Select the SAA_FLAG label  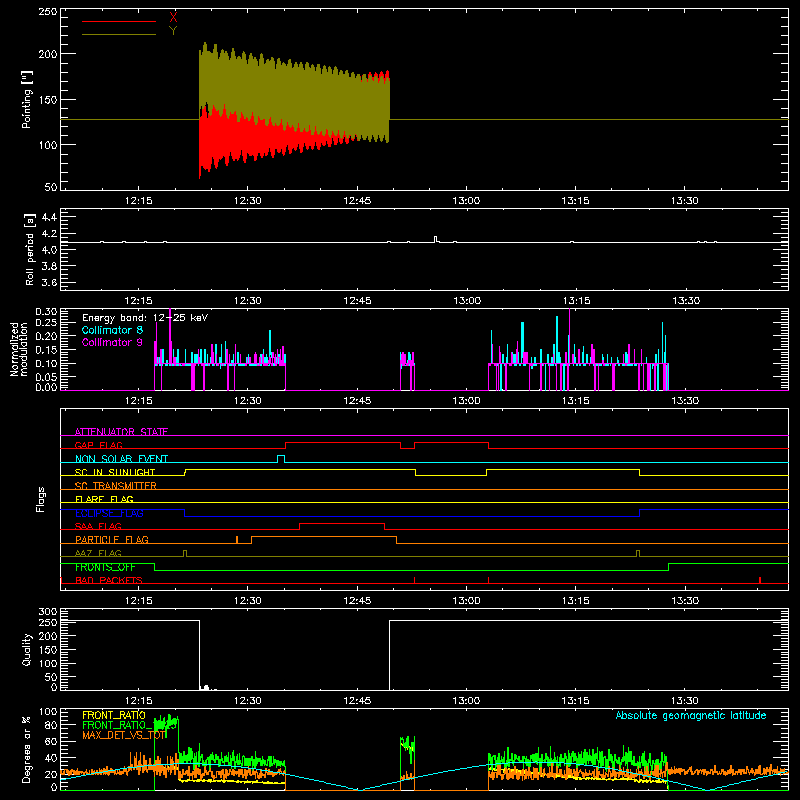tap(98, 526)
